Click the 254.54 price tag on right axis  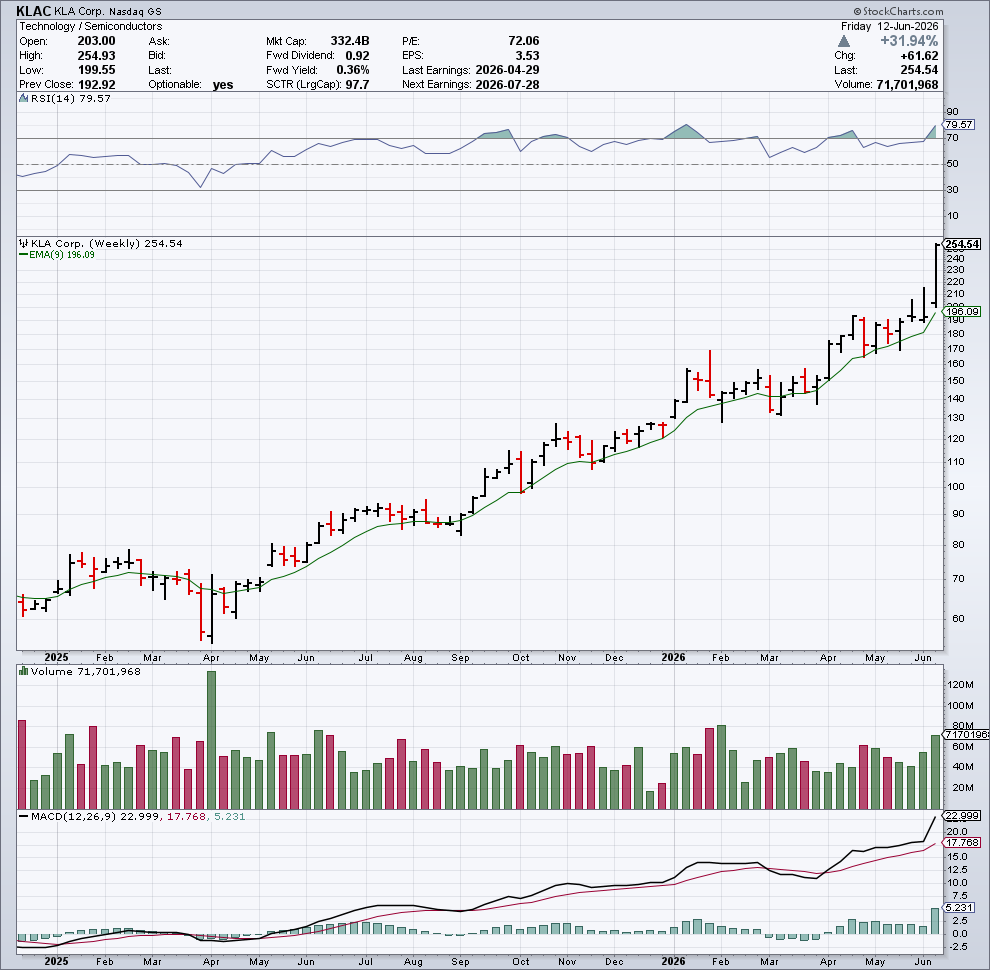point(962,244)
